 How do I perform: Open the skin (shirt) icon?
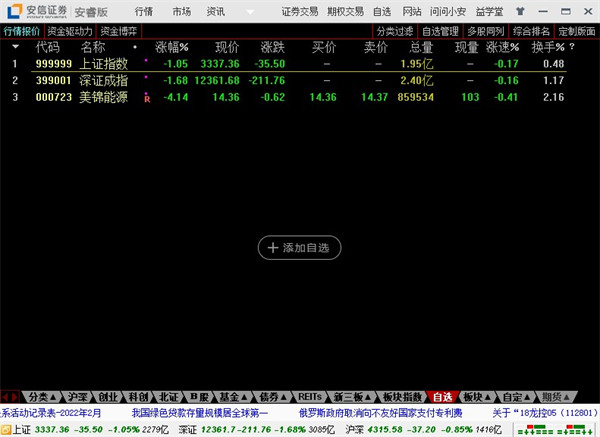click(x=520, y=11)
